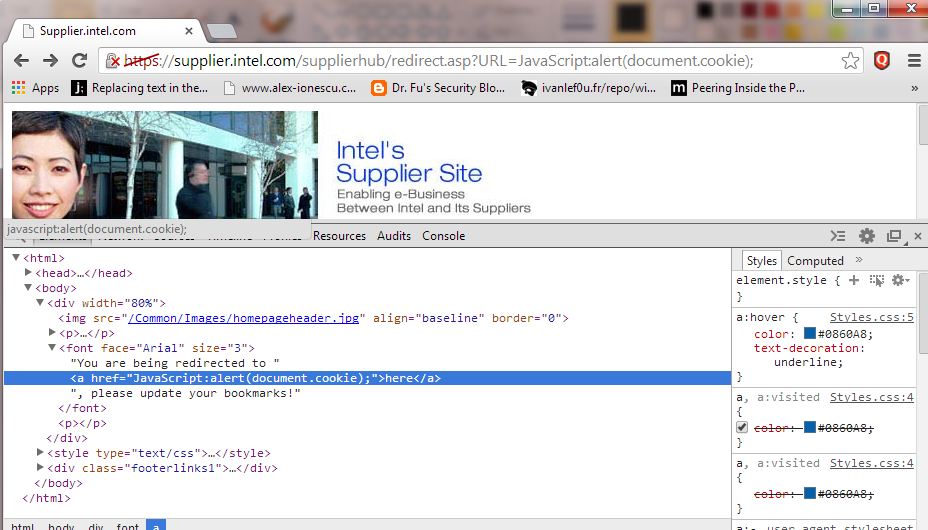This screenshot has width=928, height=530.
Task: Select body in the breadcrumb bar
Action: [x=61, y=526]
